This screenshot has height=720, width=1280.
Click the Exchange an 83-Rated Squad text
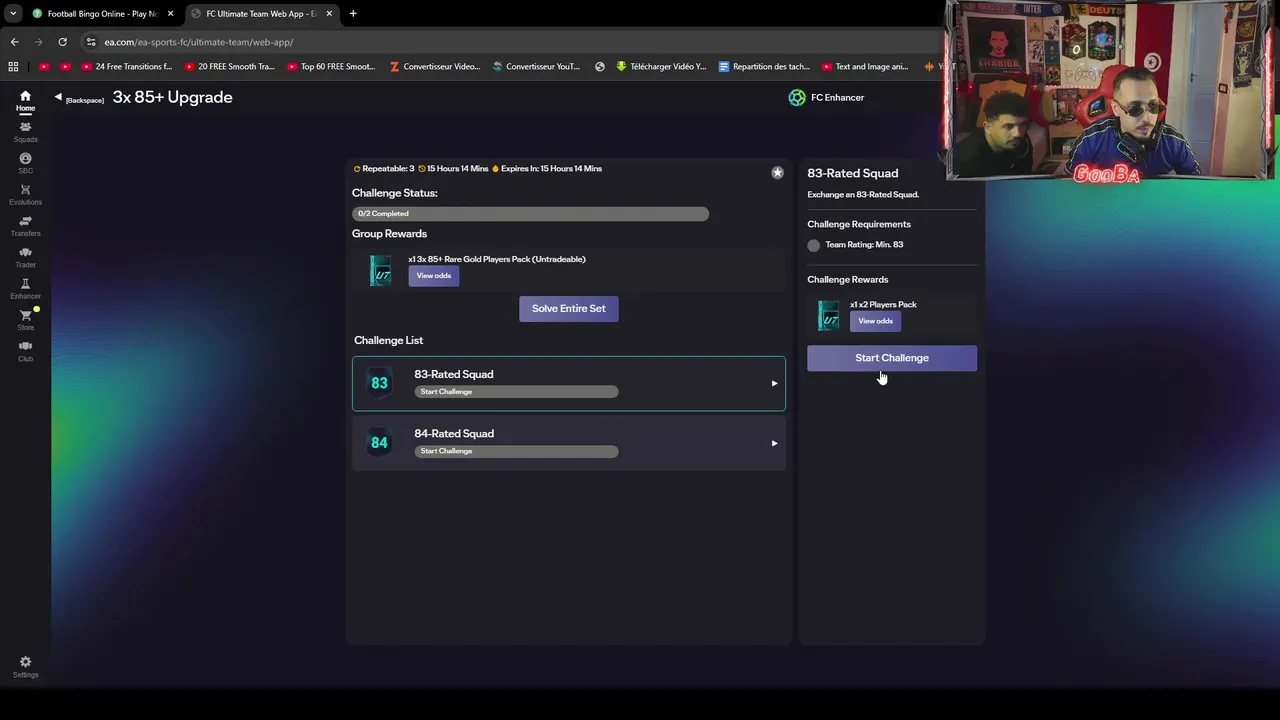[x=863, y=195]
